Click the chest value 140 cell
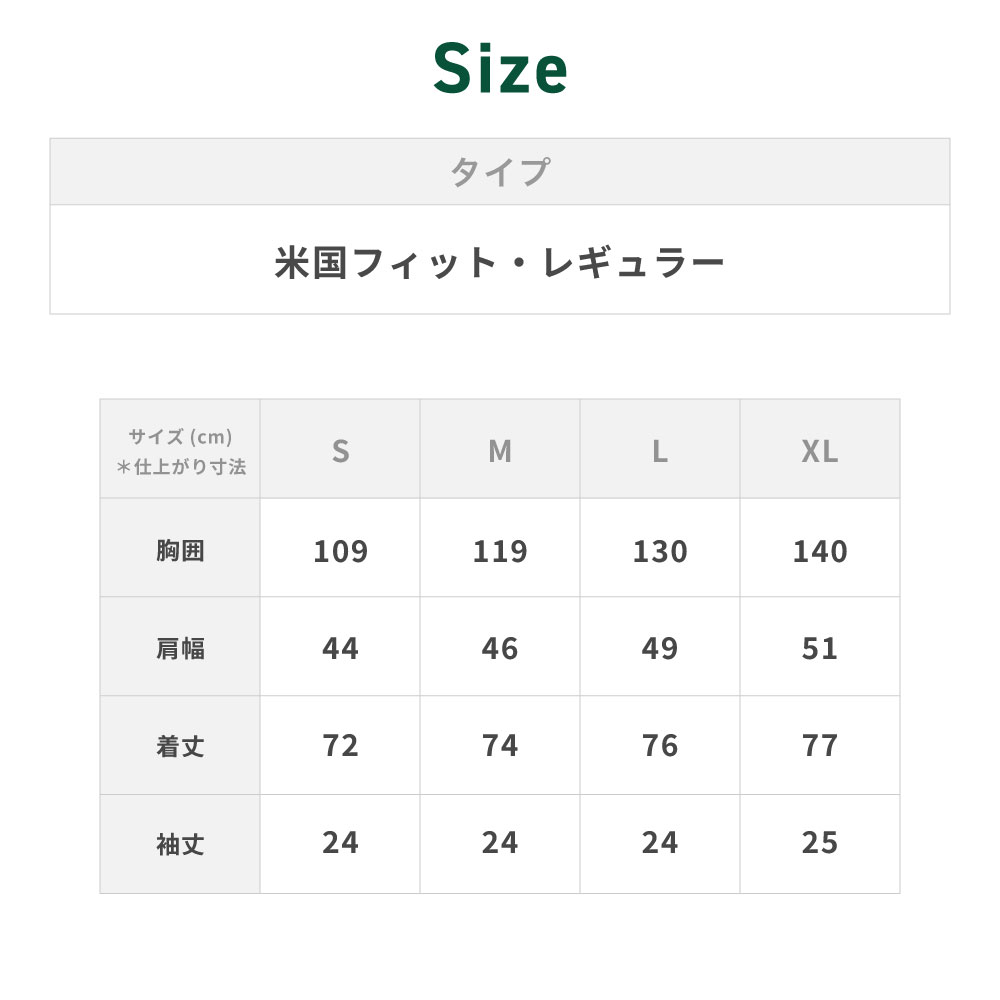The height and width of the screenshot is (1000, 1000). point(820,550)
